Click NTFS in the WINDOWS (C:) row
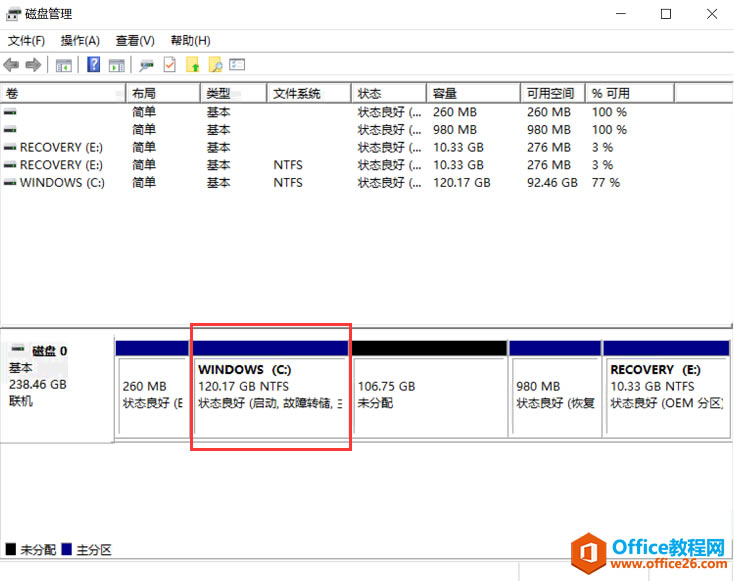 [288, 183]
